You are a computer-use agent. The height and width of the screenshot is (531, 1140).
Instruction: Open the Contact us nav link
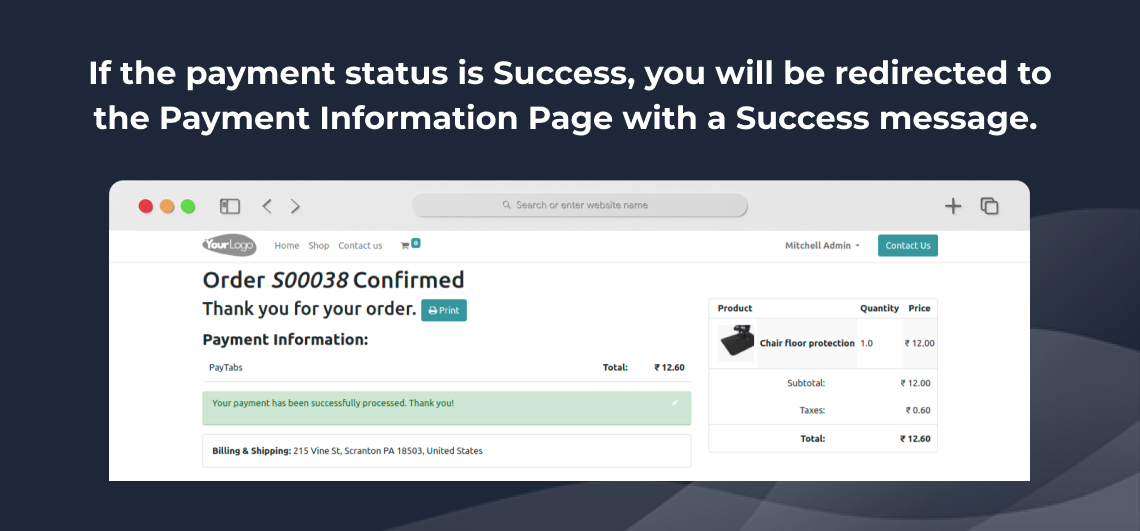coord(360,246)
